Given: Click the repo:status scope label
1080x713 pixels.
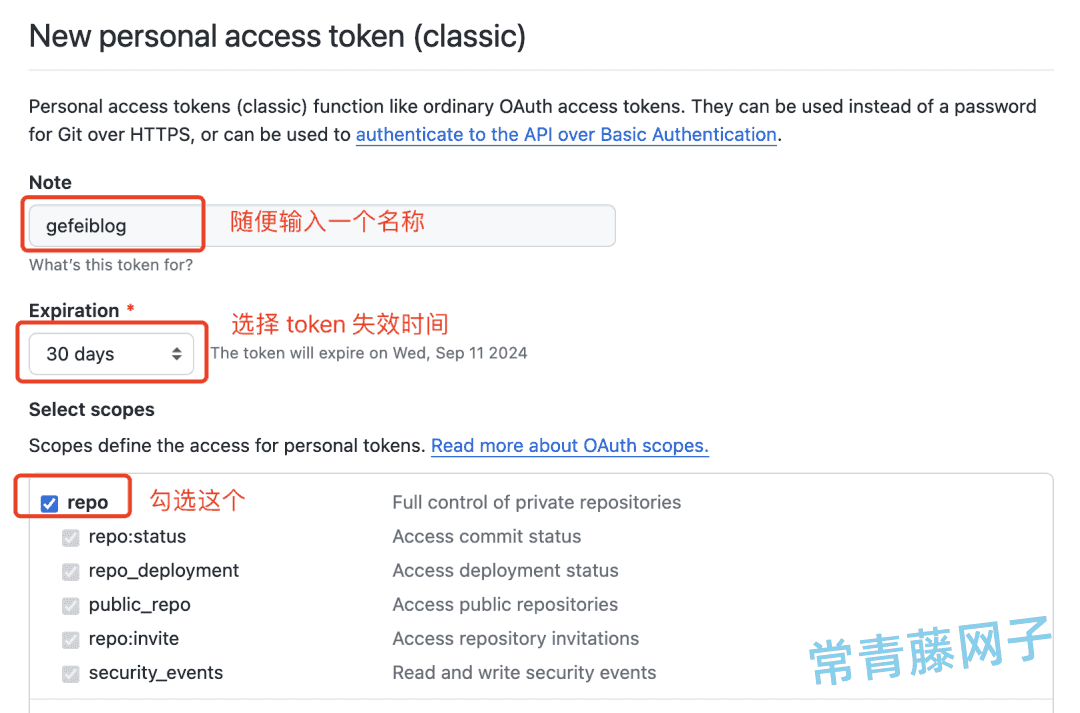Looking at the screenshot, I should tap(137, 537).
